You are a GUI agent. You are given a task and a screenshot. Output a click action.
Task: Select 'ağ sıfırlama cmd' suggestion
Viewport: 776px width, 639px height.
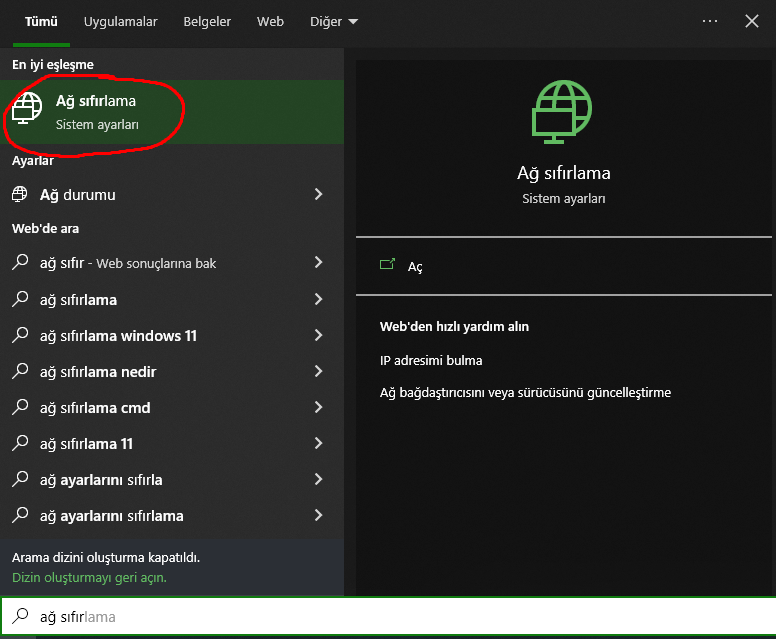point(172,407)
